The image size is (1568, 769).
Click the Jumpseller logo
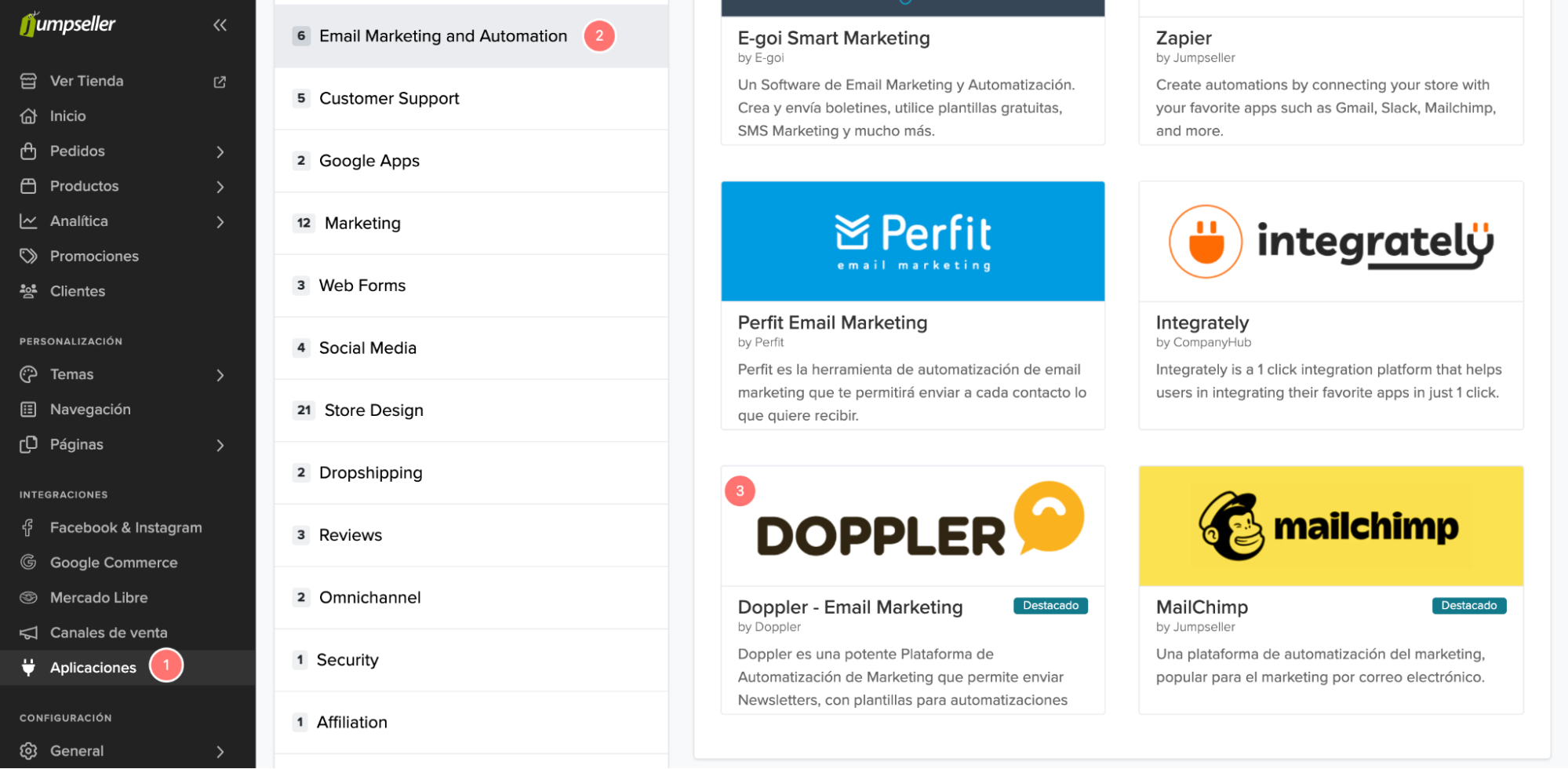coord(68,24)
